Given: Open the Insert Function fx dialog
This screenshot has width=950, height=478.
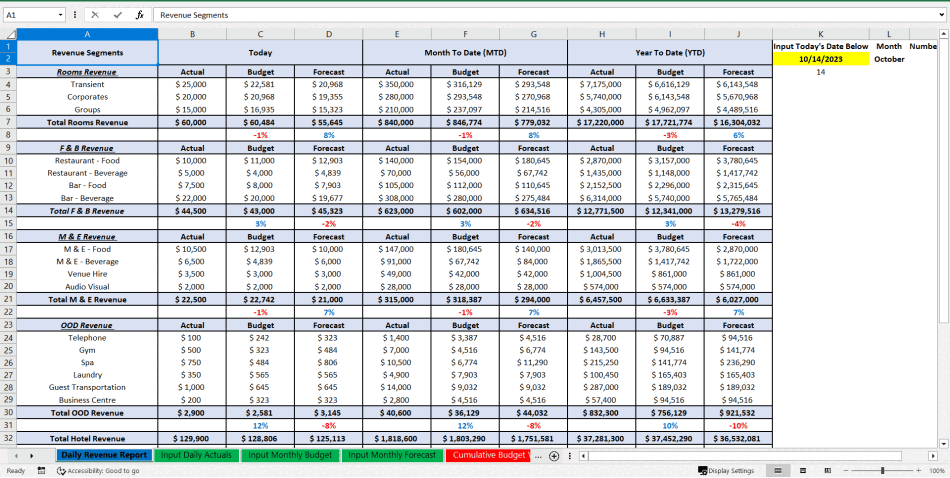Looking at the screenshot, I should pyautogui.click(x=139, y=15).
